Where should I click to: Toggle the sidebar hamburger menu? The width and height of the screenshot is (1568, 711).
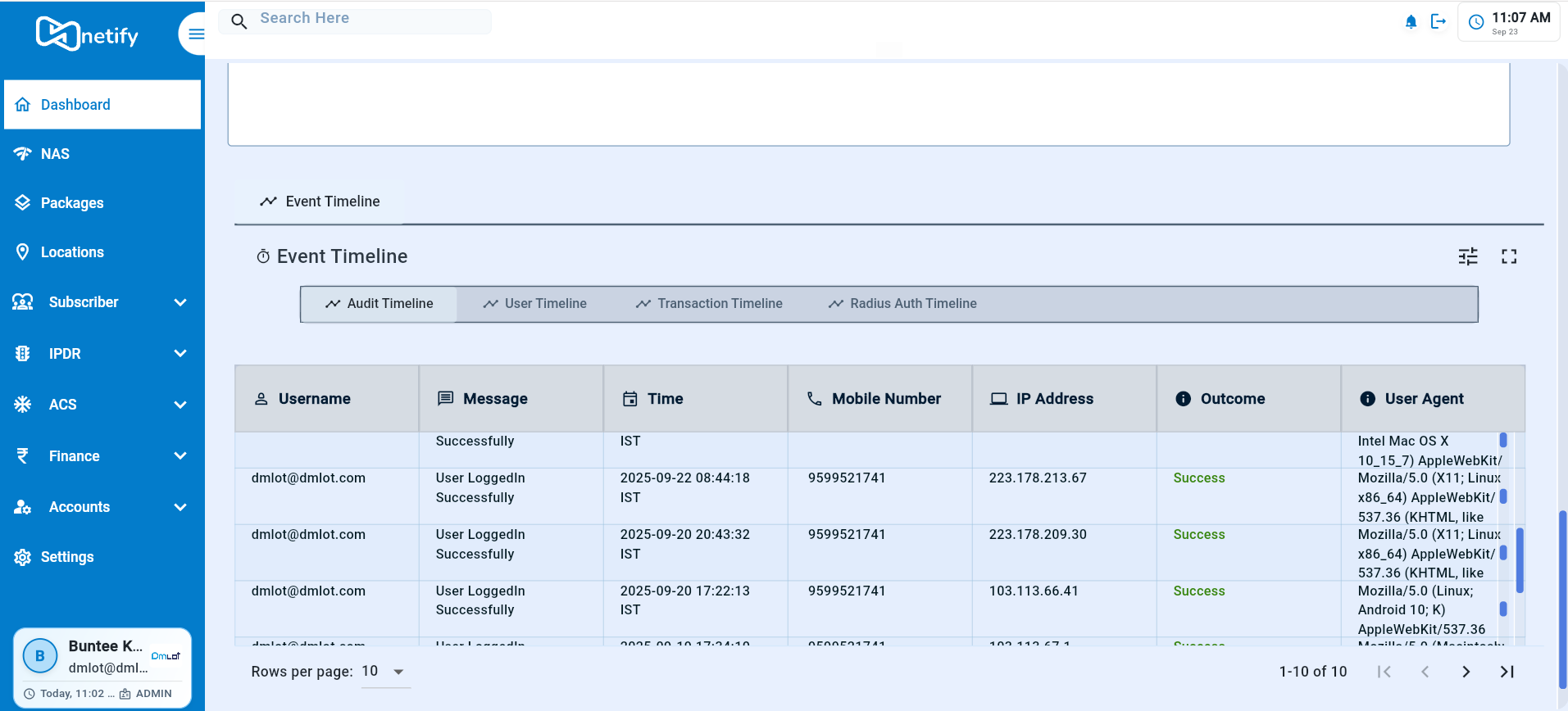coord(196,34)
